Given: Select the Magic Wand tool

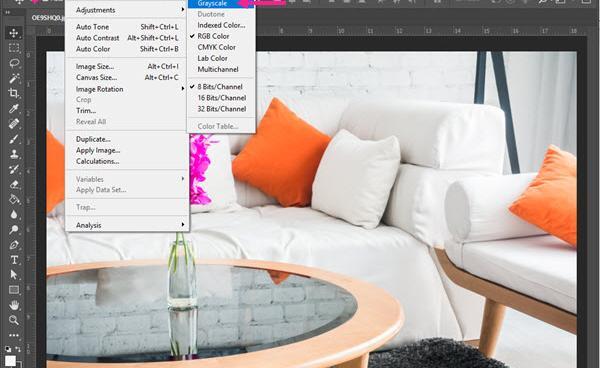Looking at the screenshot, I should [14, 78].
